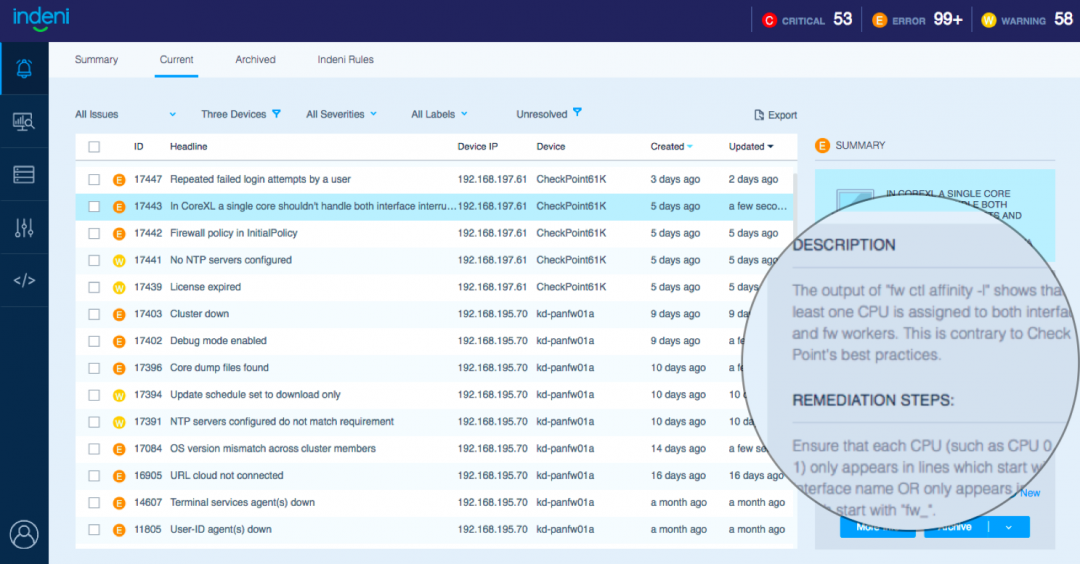Expand the All Labels dropdown
Screen dimensions: 1080x564
pos(439,114)
